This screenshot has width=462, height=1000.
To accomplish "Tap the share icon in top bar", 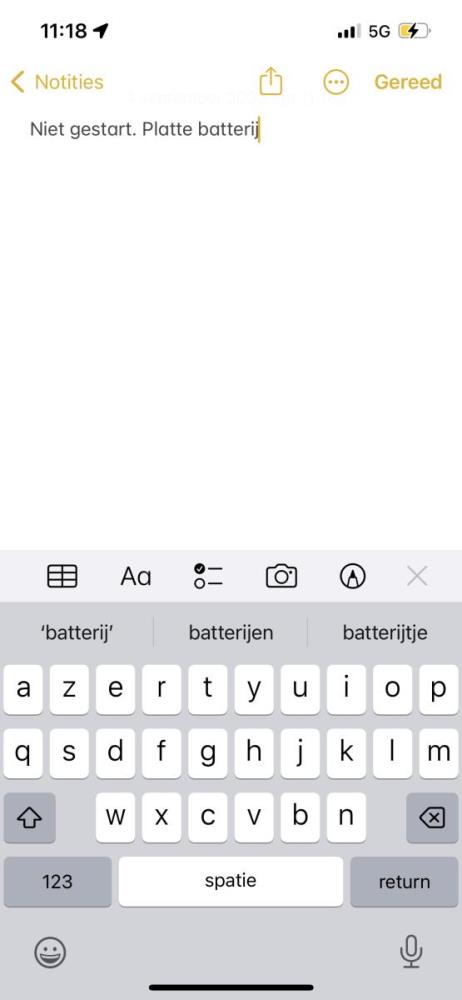I will pyautogui.click(x=271, y=82).
